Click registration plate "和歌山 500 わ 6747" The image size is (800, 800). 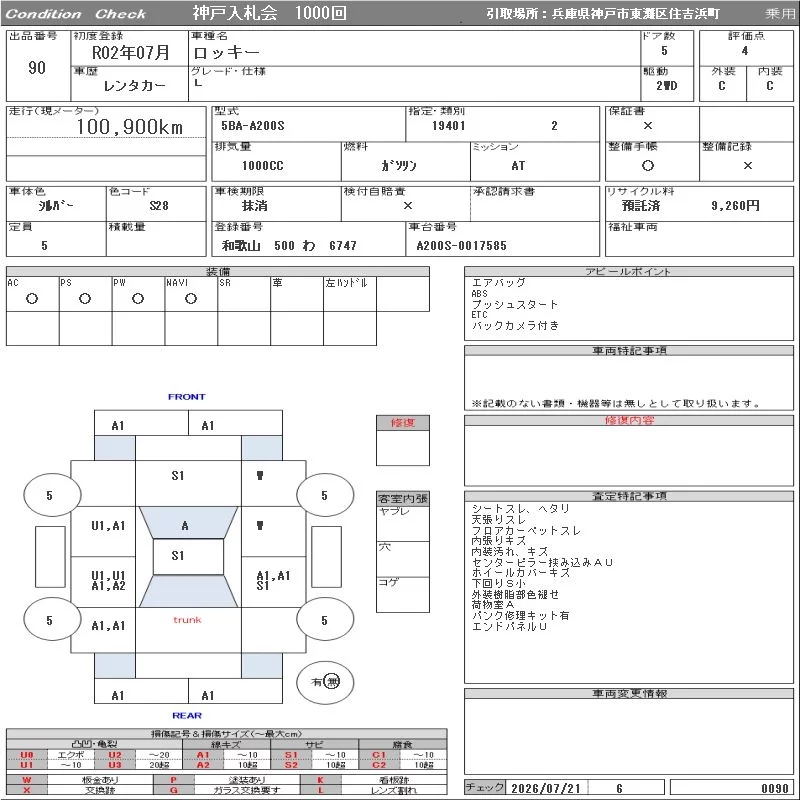[x=289, y=246]
